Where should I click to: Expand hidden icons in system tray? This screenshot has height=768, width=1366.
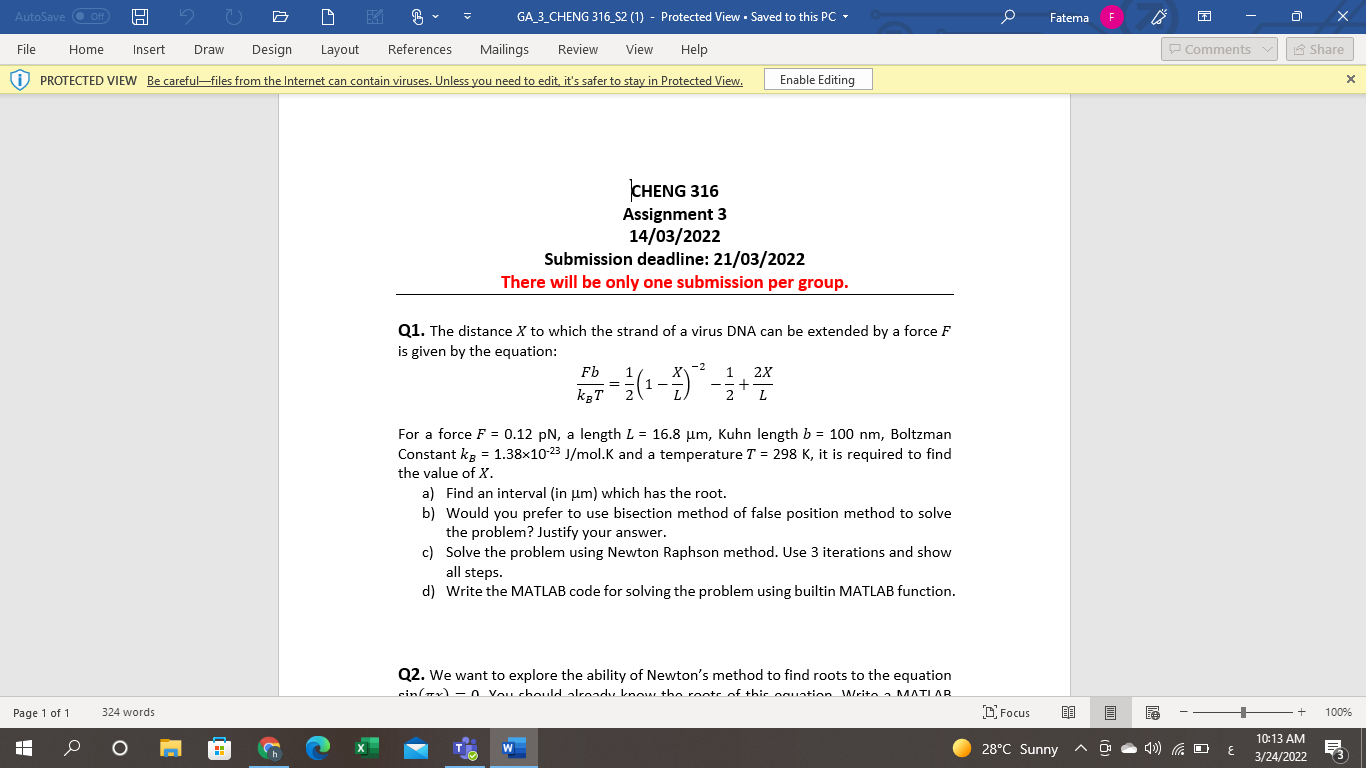click(1081, 748)
